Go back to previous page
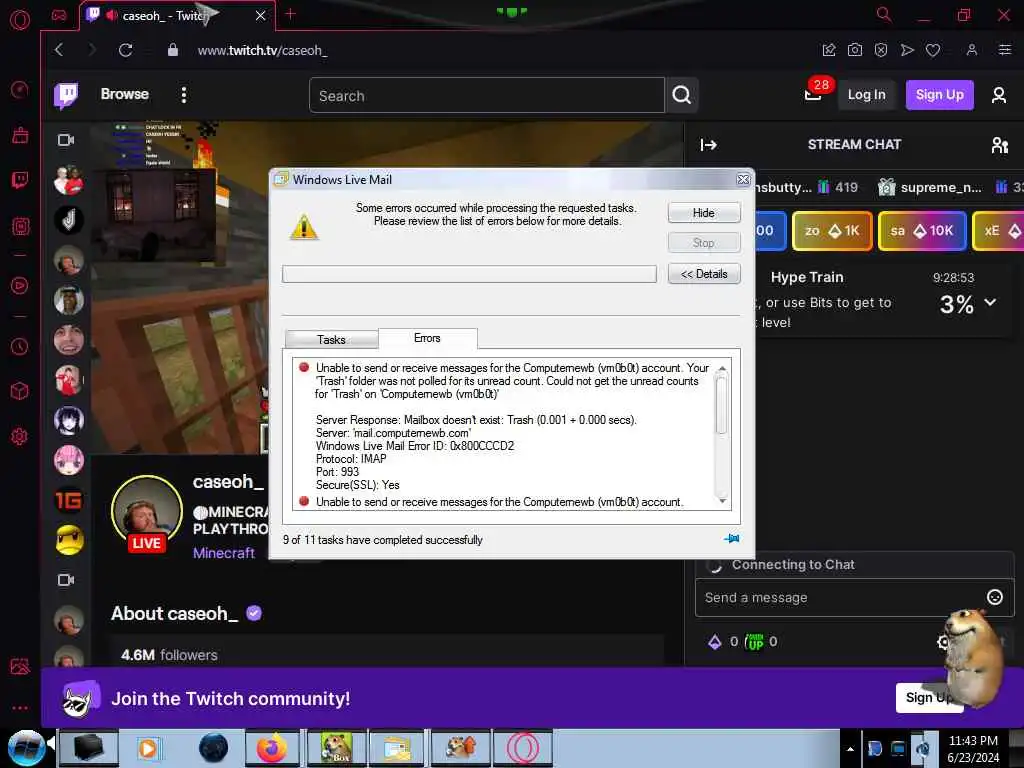Viewport: 1024px width, 768px height. click(x=59, y=50)
